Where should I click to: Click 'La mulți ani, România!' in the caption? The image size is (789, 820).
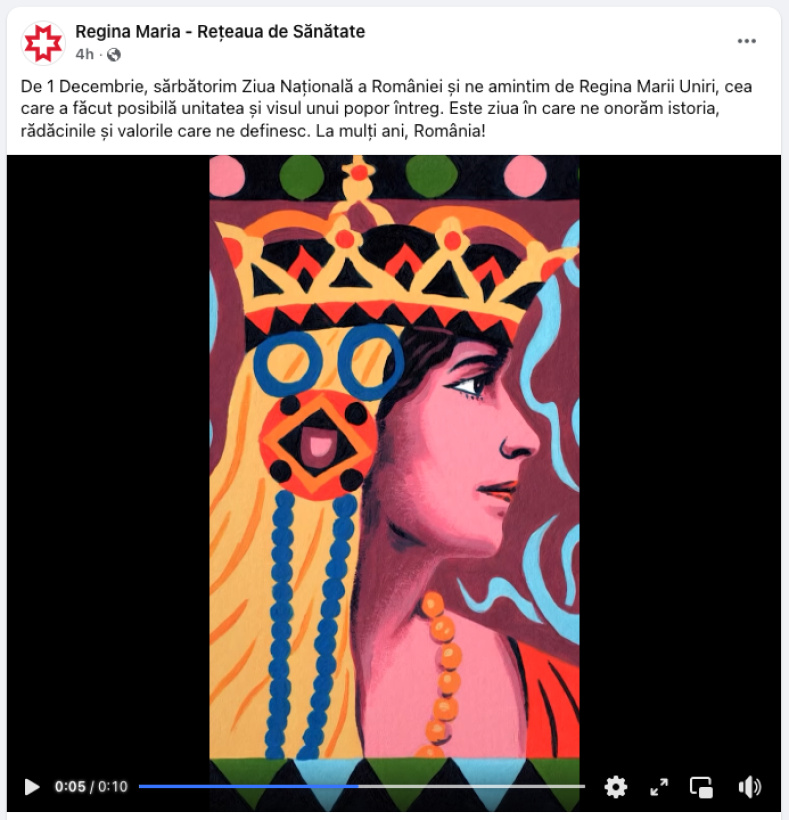pos(401,131)
